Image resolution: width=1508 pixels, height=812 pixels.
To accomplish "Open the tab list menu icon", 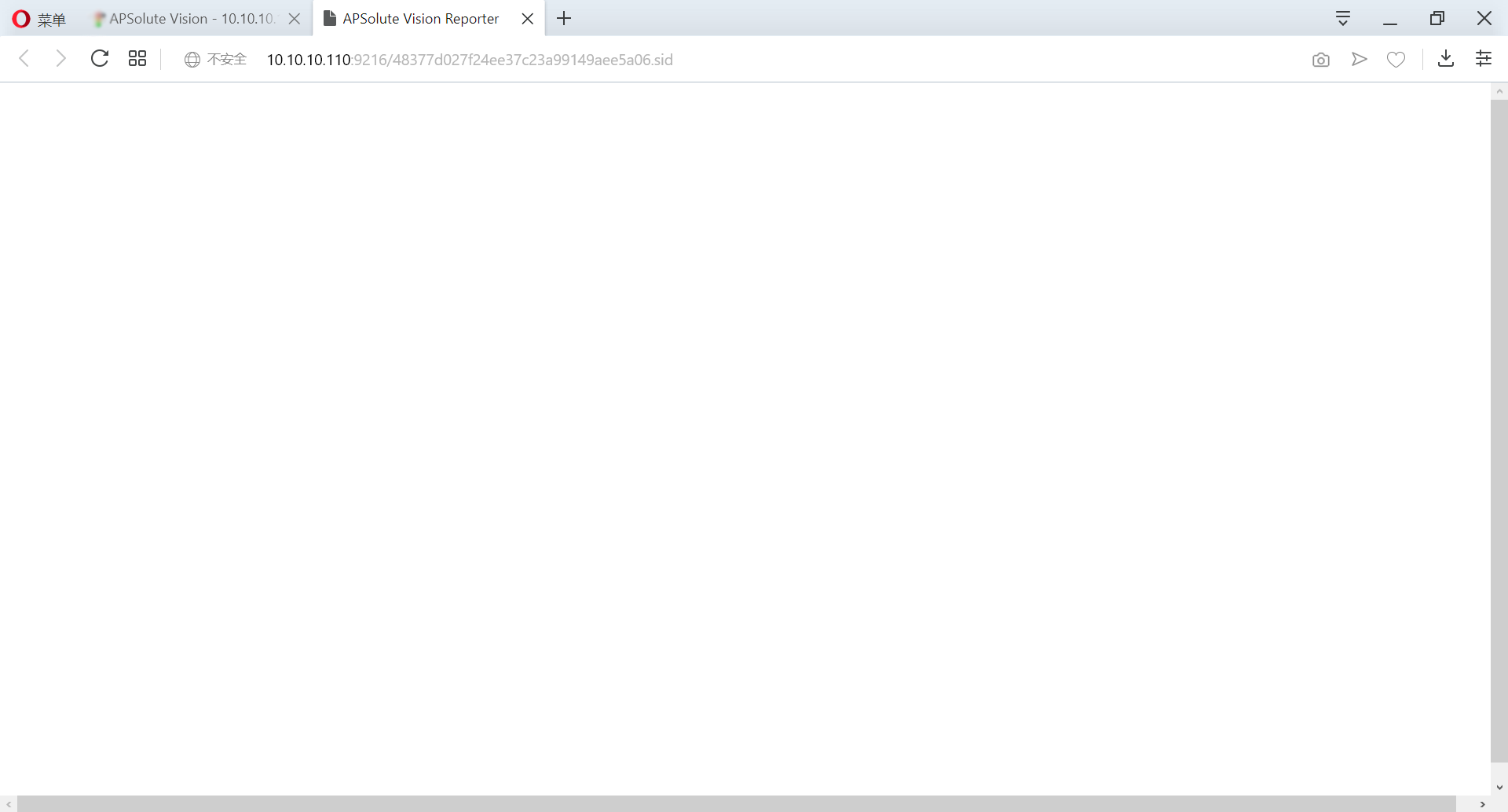I will 1343,19.
